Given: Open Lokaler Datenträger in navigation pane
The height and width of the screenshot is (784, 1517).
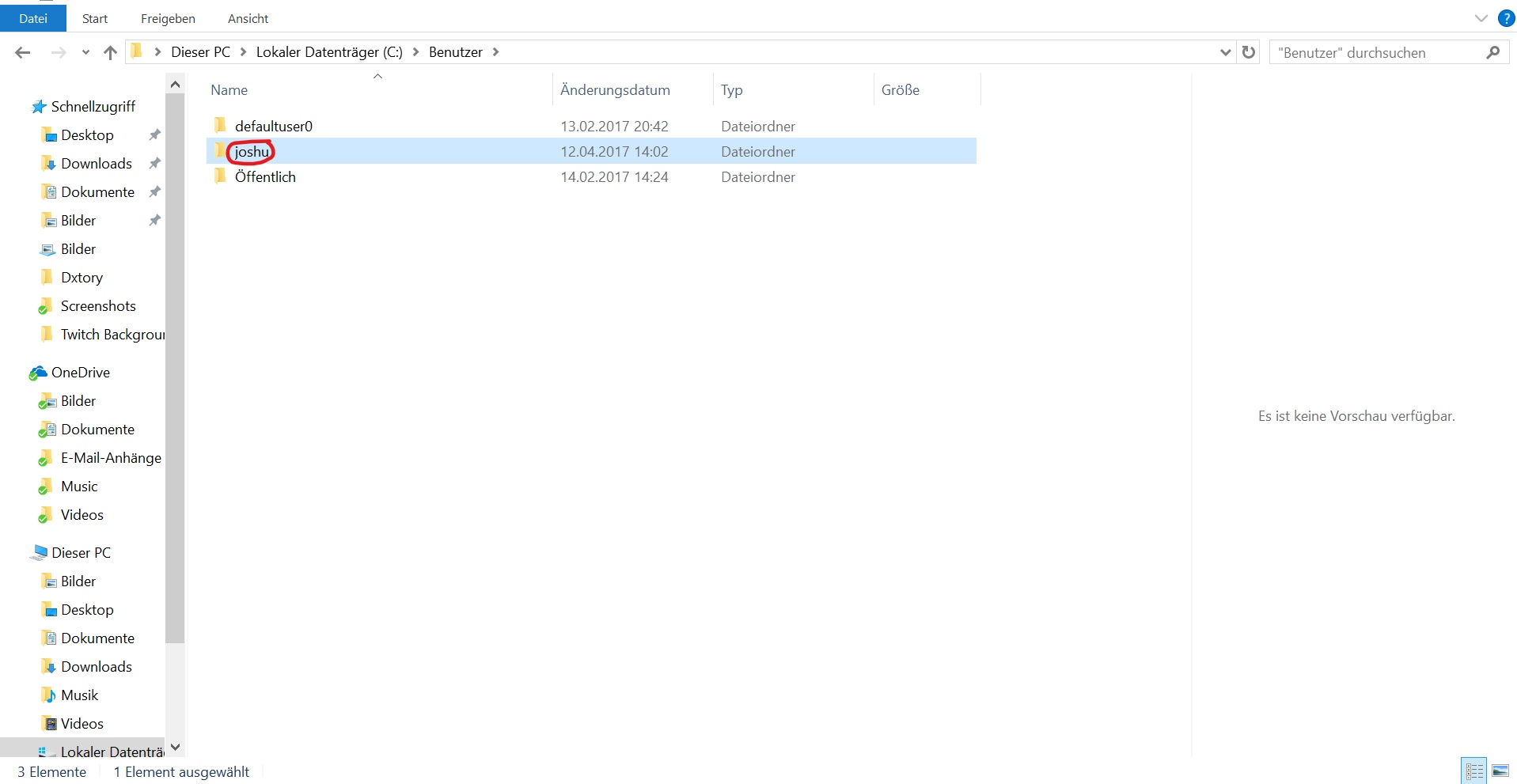Looking at the screenshot, I should (x=112, y=751).
